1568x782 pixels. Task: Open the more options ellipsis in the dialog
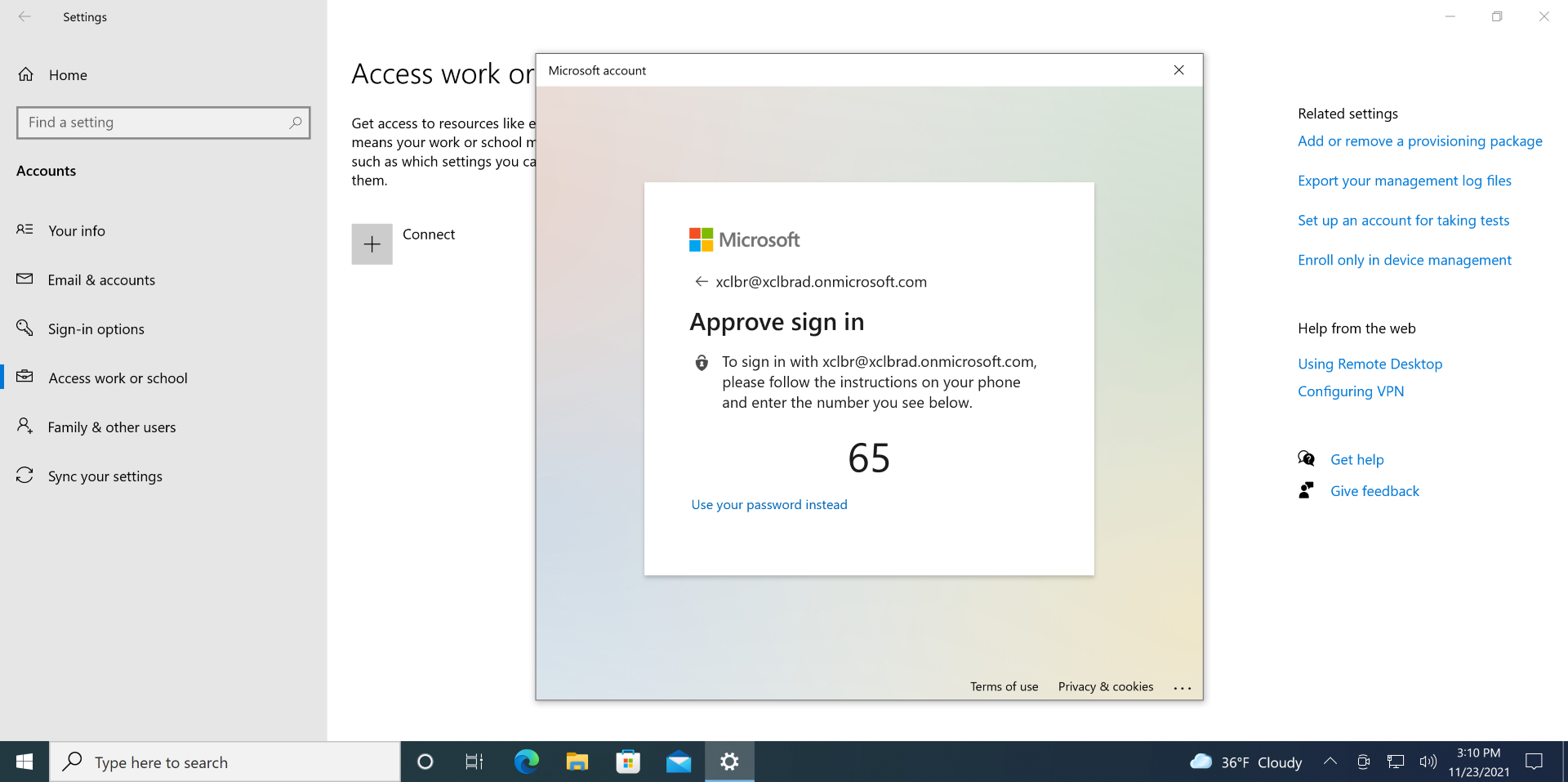pyautogui.click(x=1182, y=688)
